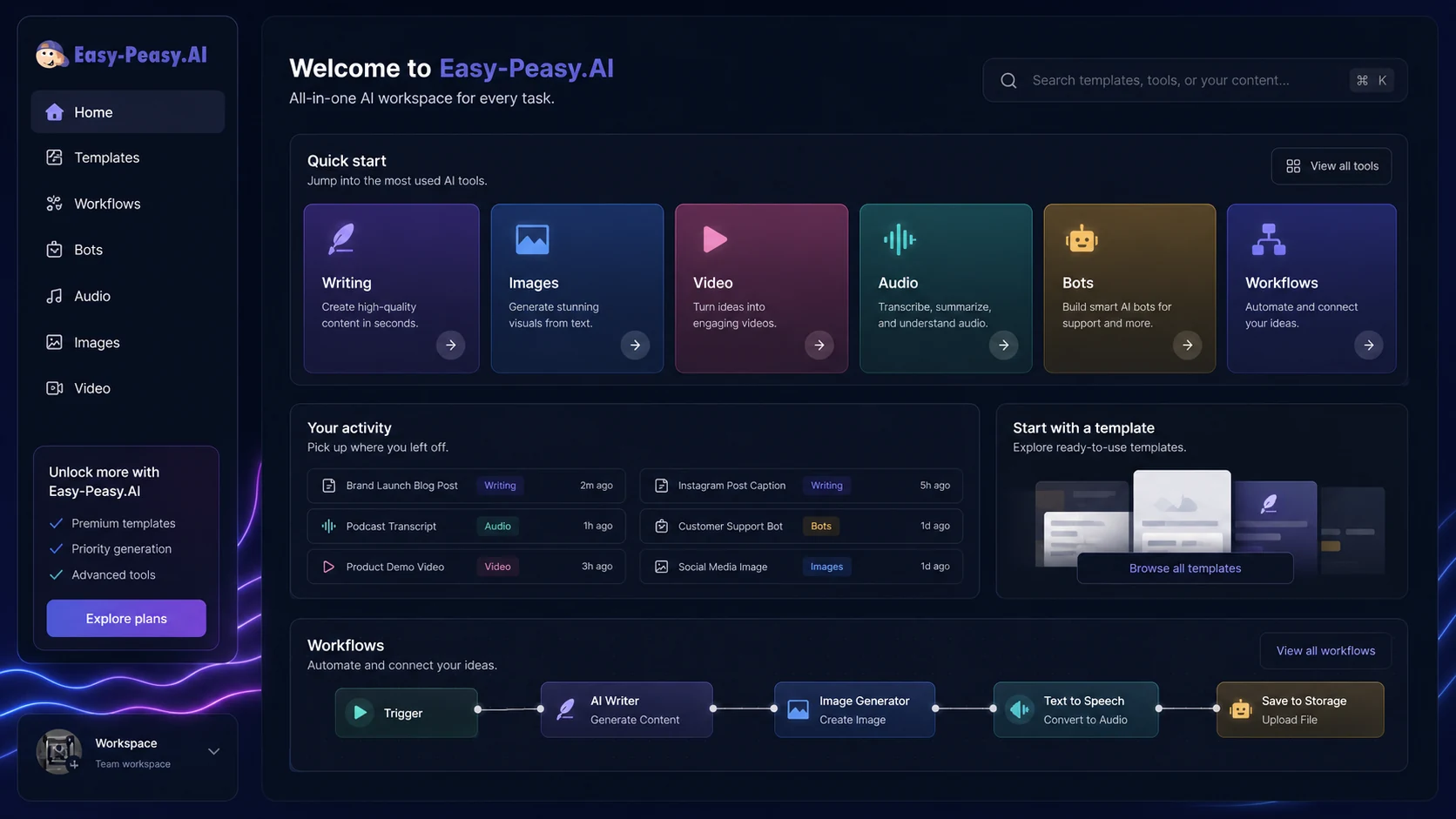Click the Audio music note icon
This screenshot has width=1456, height=819.
click(54, 296)
